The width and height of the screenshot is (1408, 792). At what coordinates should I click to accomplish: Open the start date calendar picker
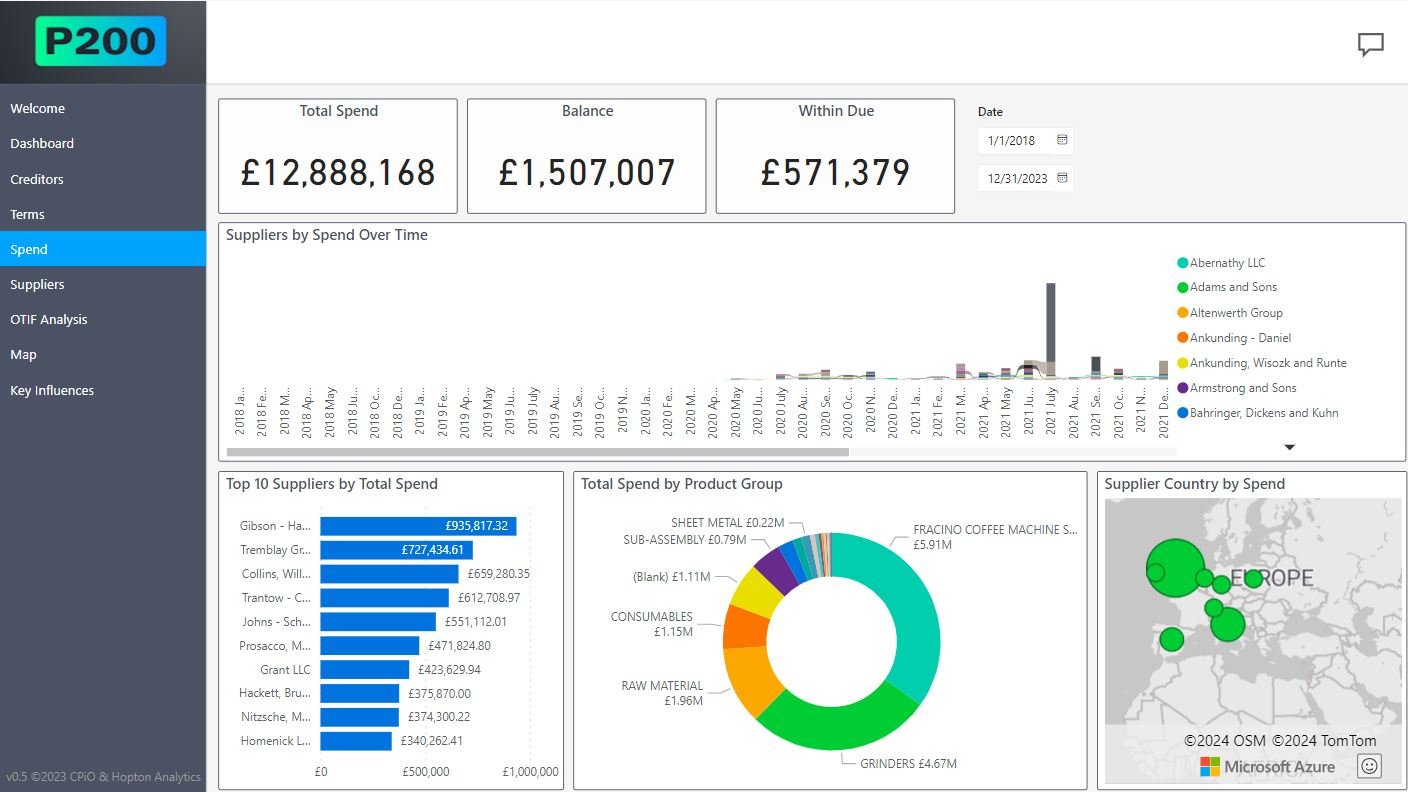coord(1062,140)
